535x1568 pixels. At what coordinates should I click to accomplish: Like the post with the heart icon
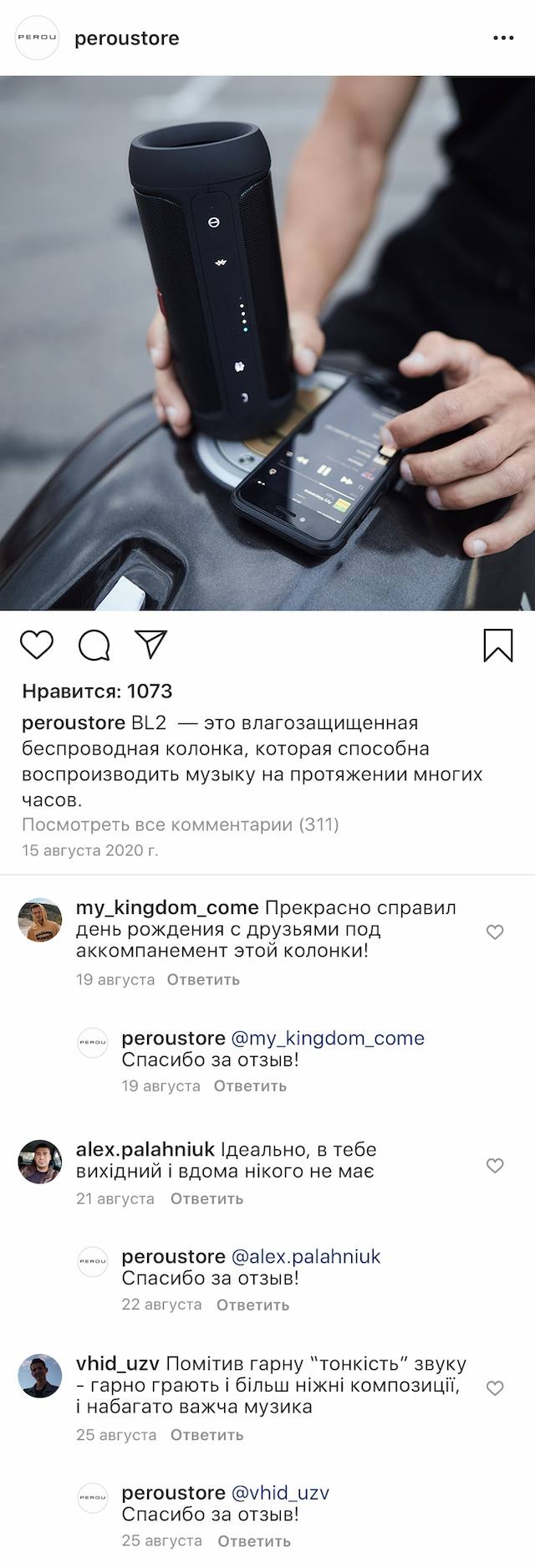pos(37,645)
